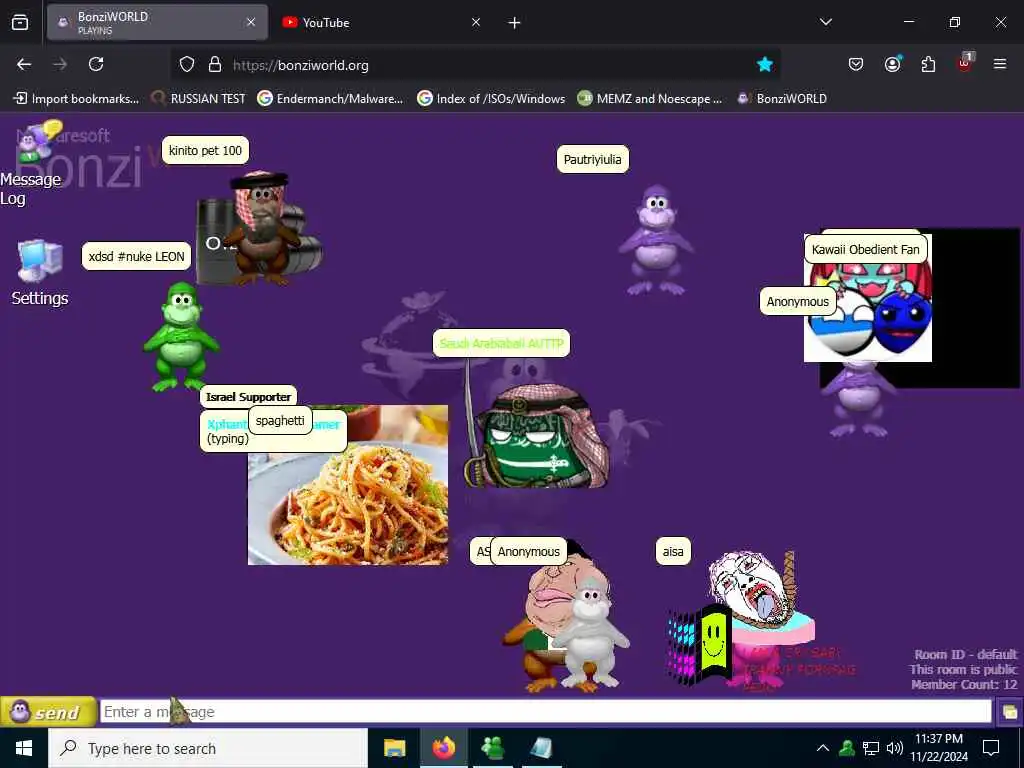Image resolution: width=1024 pixels, height=768 pixels.
Task: Open the list all tabs dropdown
Action: tap(825, 22)
